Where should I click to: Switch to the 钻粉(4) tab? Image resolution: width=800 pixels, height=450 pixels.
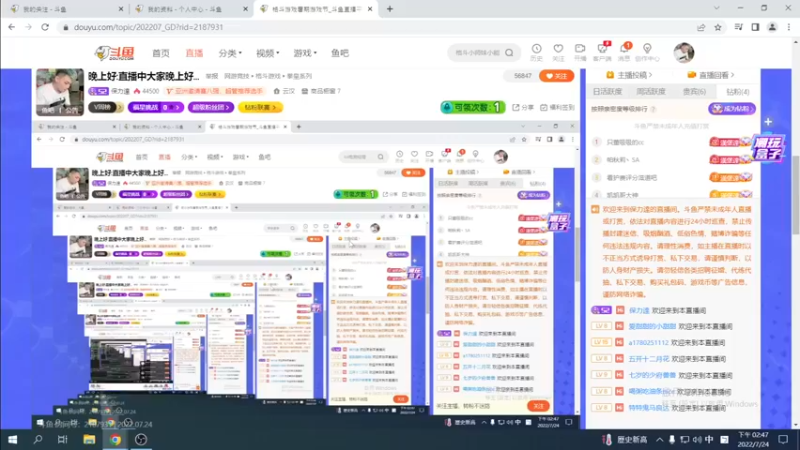pyautogui.click(x=738, y=92)
